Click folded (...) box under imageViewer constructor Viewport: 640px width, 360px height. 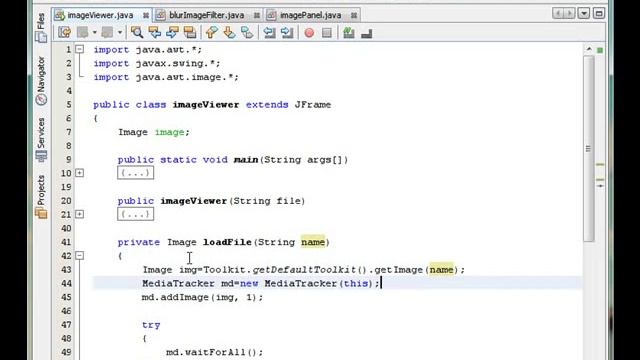click(136, 214)
